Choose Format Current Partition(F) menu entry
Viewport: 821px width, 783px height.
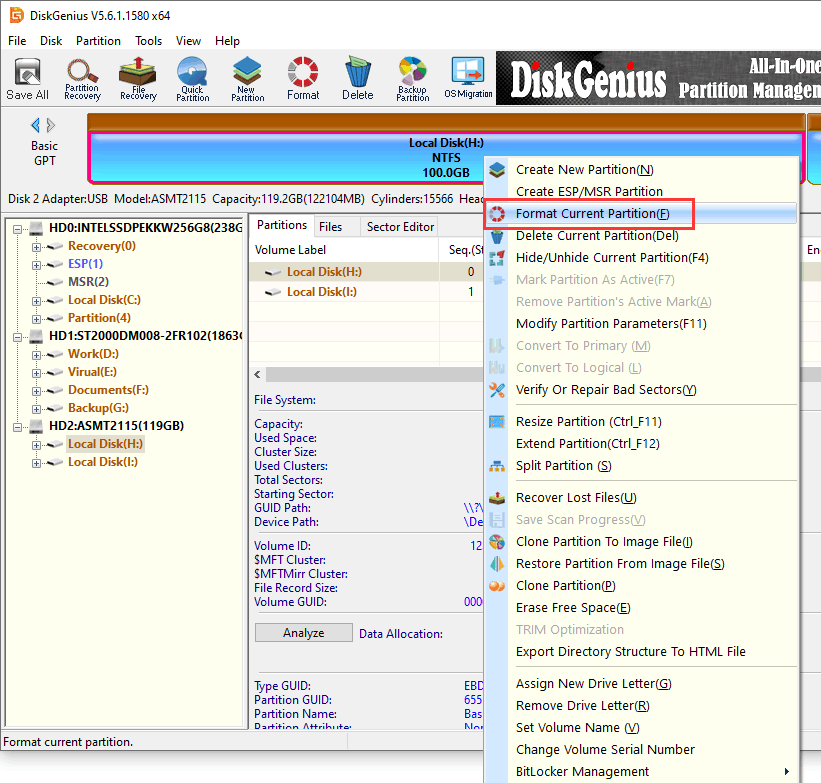pyautogui.click(x=592, y=214)
